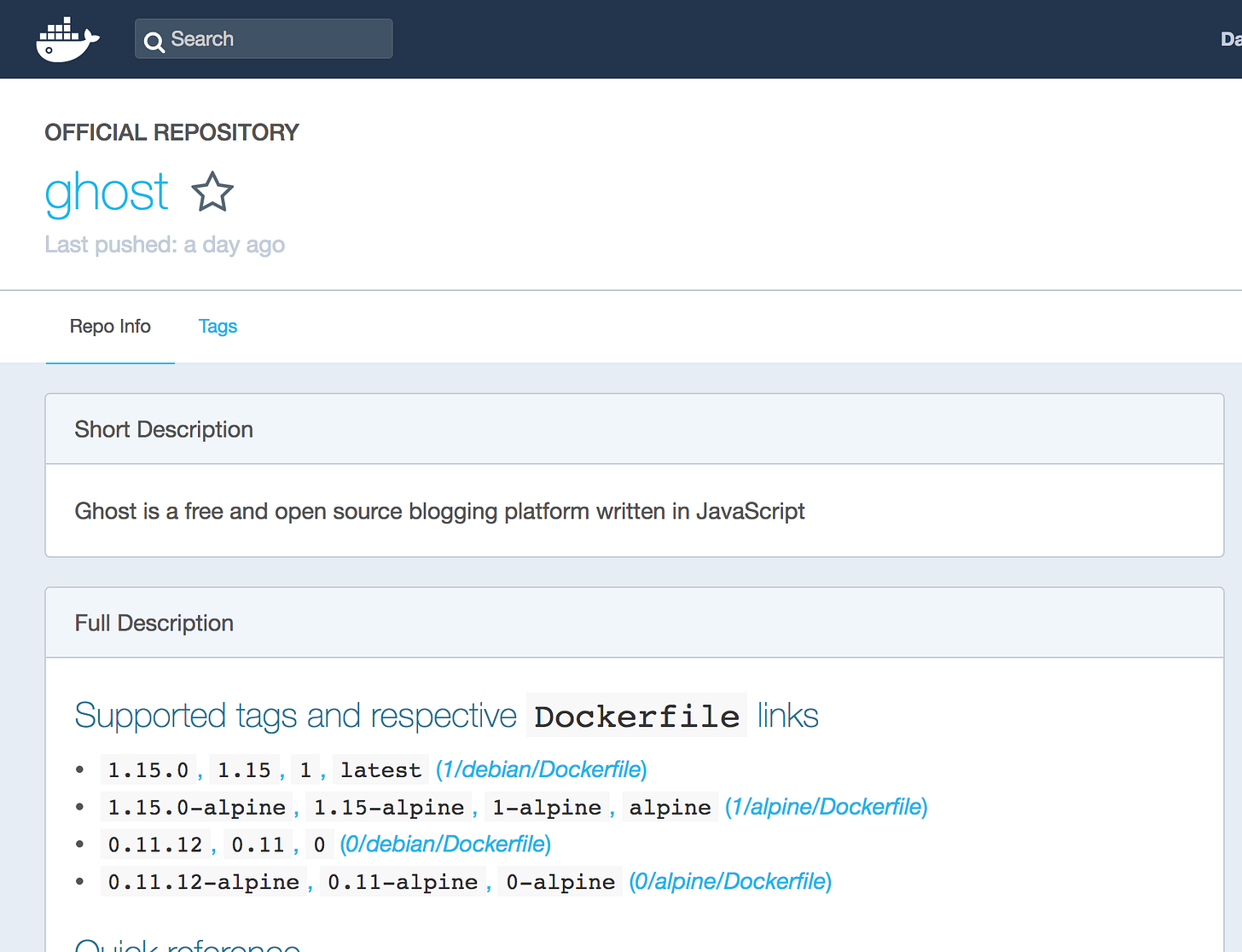
Task: Click the Supported tags heading
Action: click(x=446, y=716)
